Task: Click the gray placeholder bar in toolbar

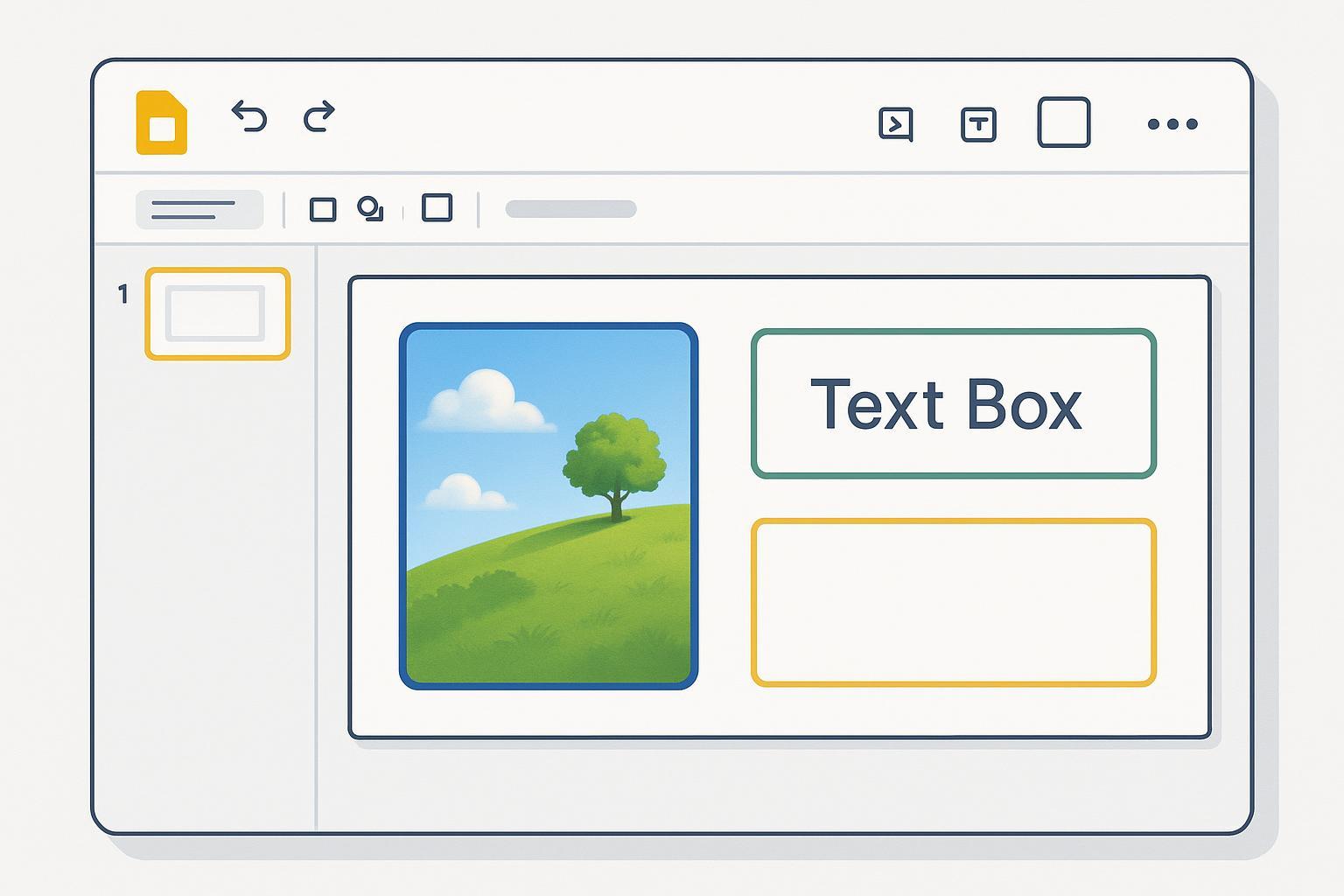Action: (570, 209)
